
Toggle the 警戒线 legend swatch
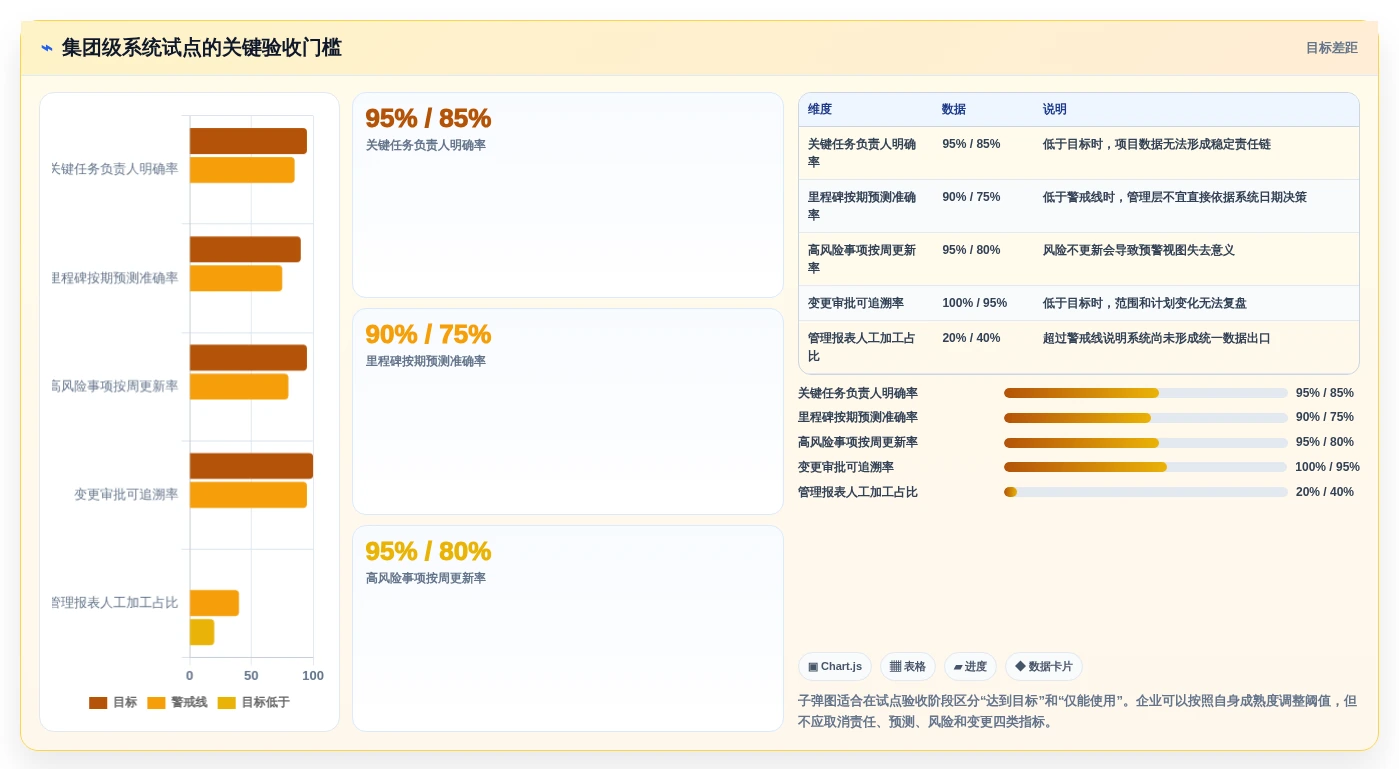click(x=156, y=703)
